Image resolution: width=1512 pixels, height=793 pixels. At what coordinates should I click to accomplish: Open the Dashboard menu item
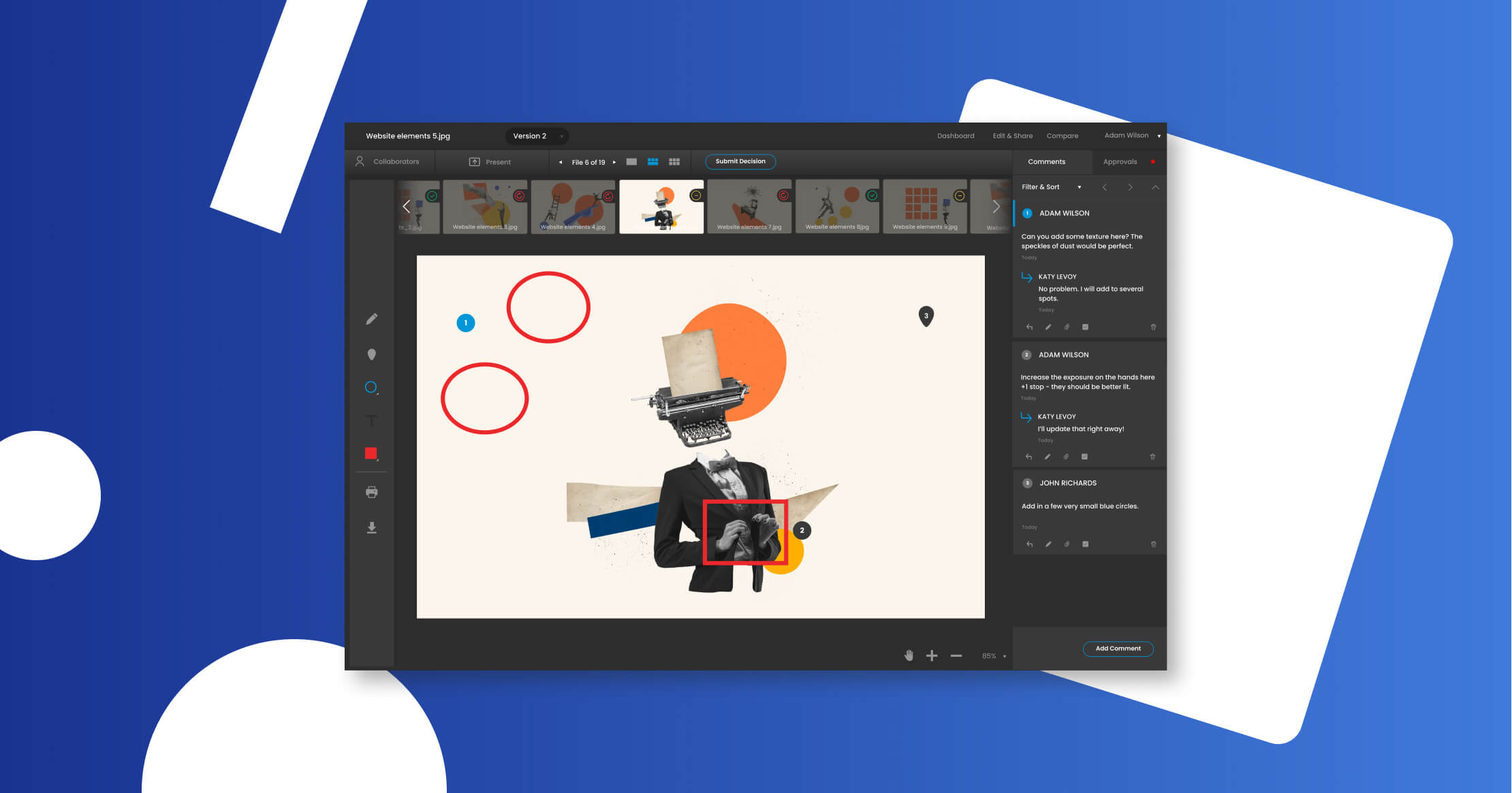[956, 135]
